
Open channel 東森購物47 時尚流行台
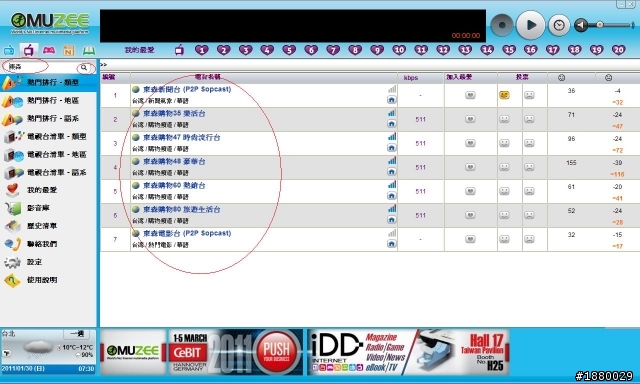[182, 138]
